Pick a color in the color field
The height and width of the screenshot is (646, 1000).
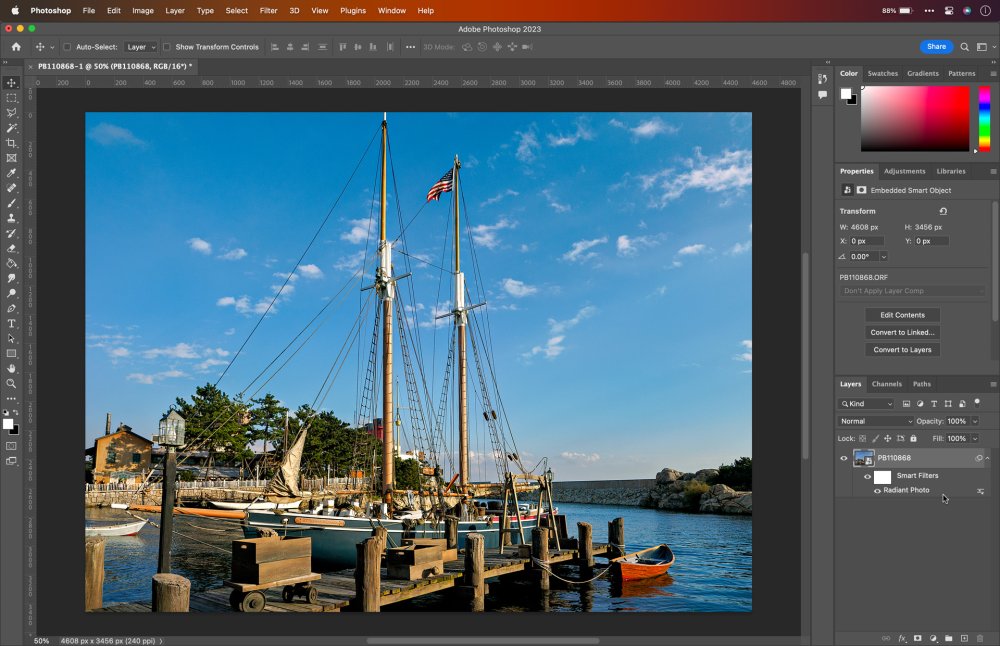pyautogui.click(x=914, y=118)
